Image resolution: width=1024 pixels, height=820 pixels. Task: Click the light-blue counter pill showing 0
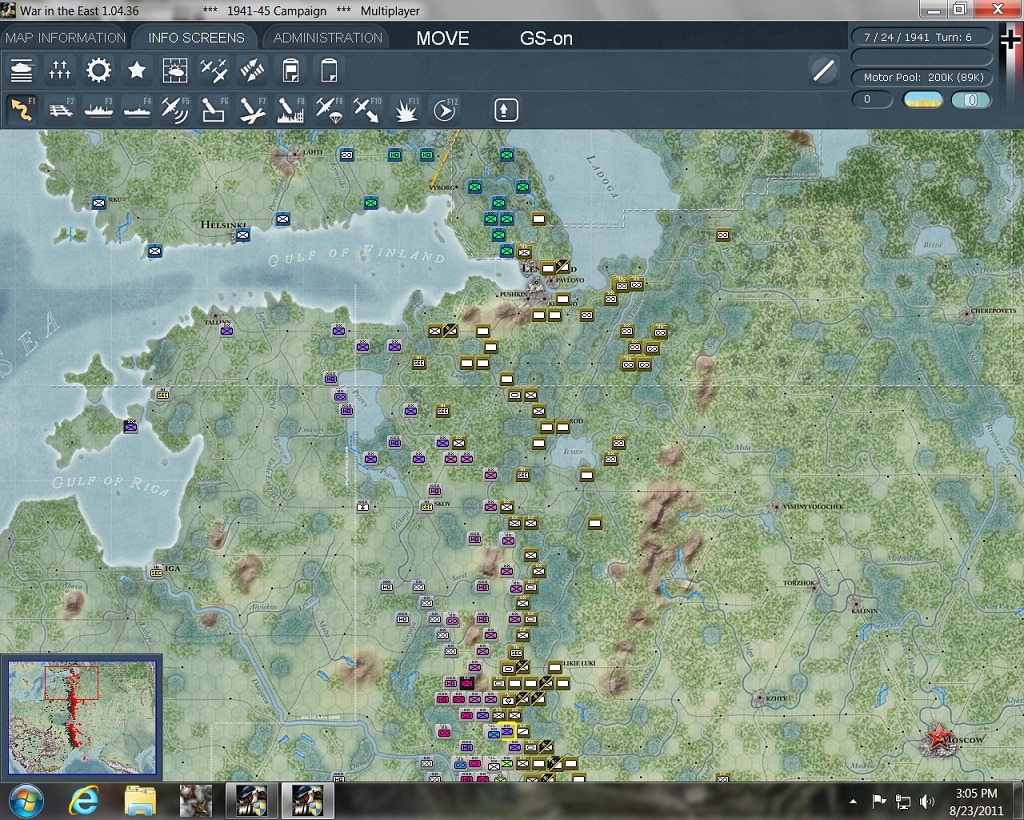(971, 100)
